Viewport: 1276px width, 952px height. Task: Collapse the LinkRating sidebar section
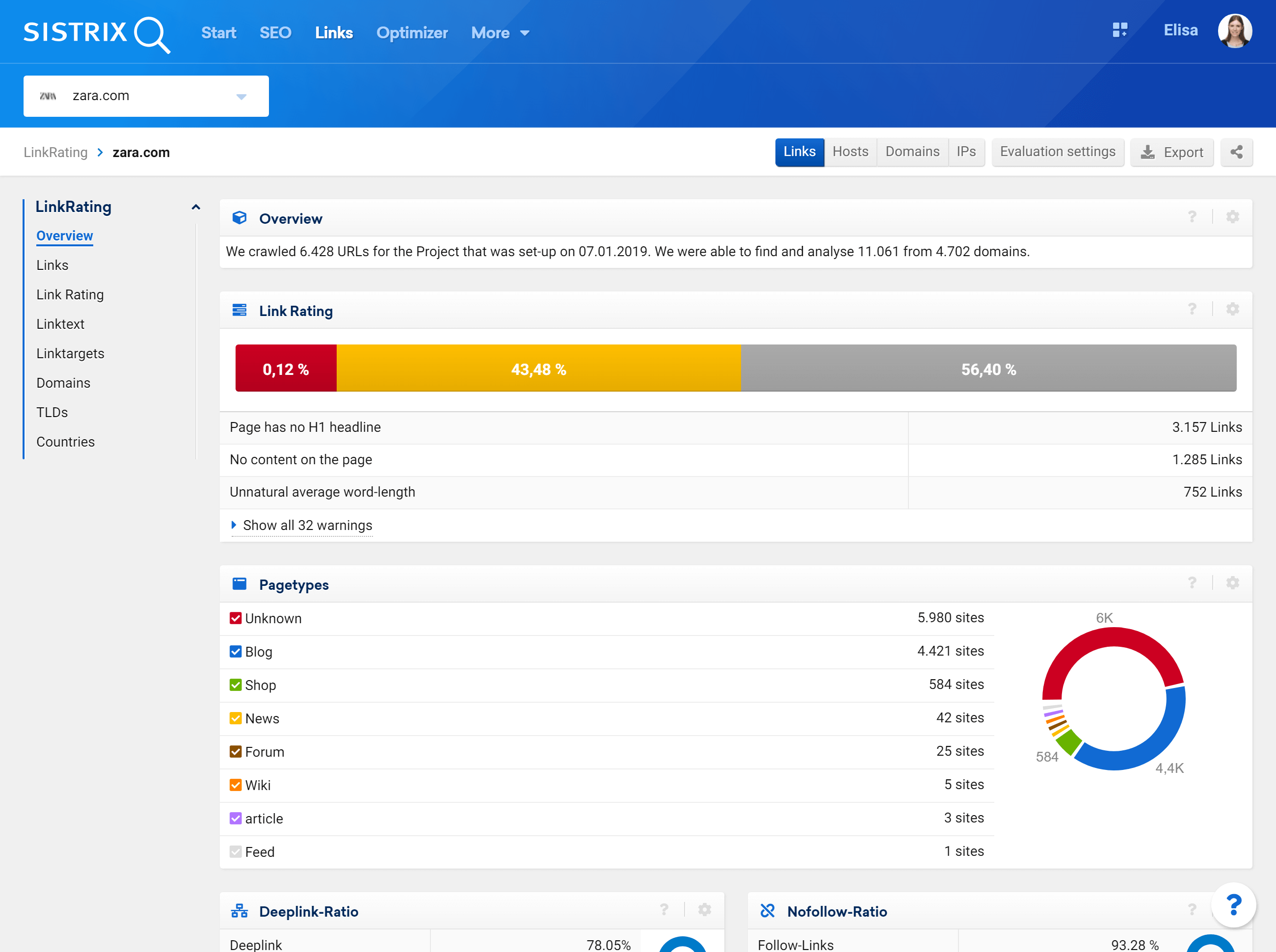point(196,207)
